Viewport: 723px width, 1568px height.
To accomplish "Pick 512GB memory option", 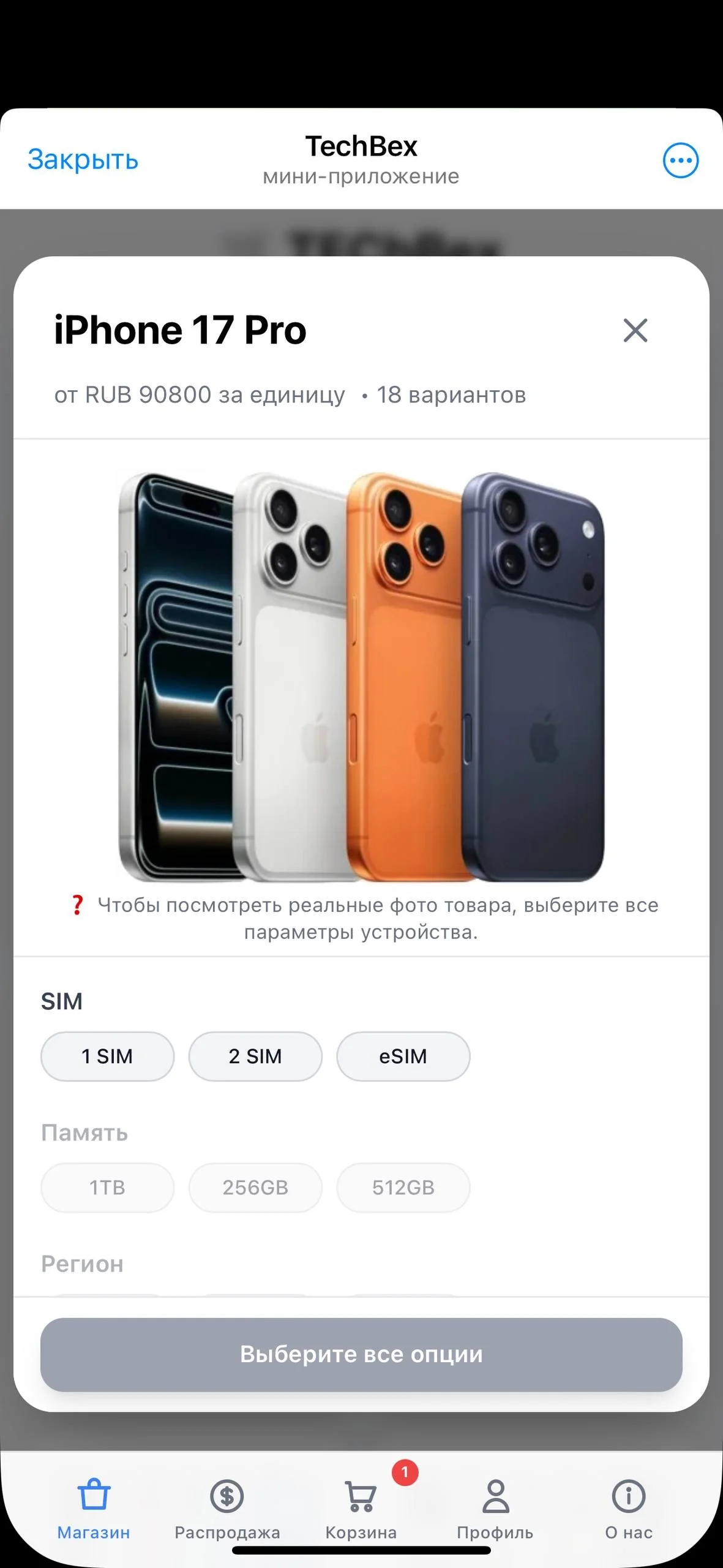I will (x=403, y=1187).
